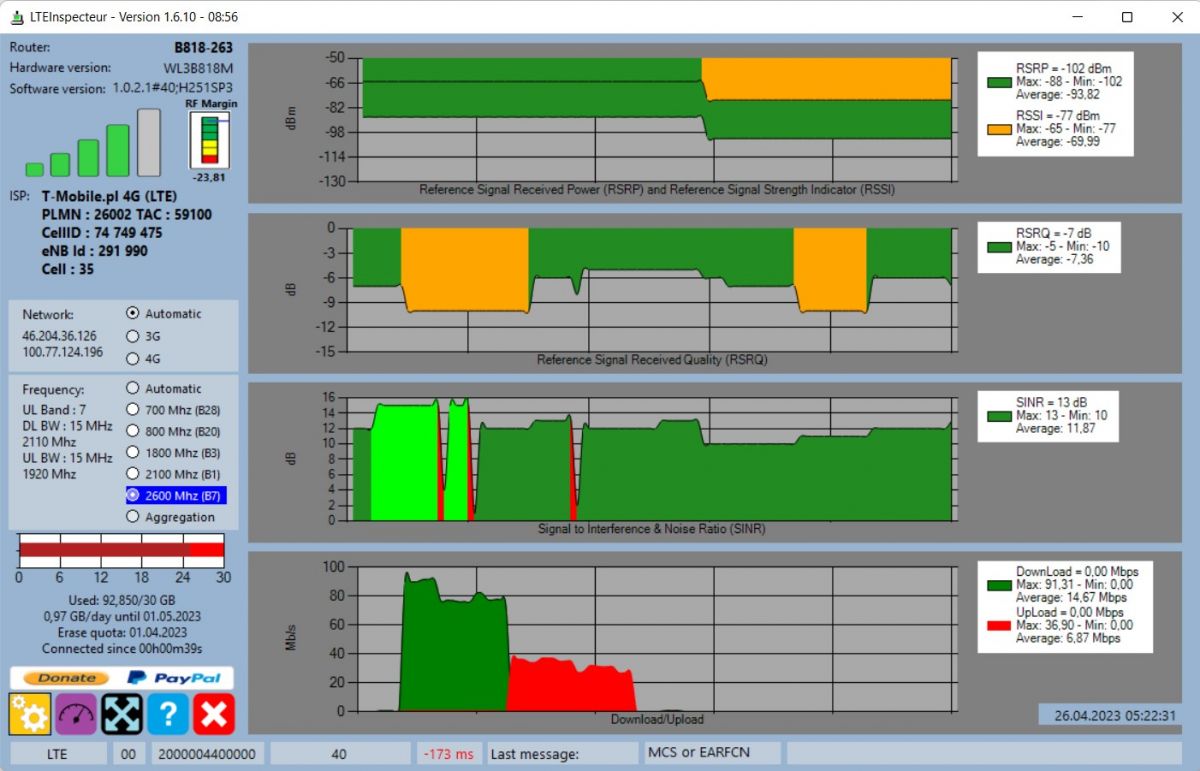Click the red X exit icon

point(214,714)
